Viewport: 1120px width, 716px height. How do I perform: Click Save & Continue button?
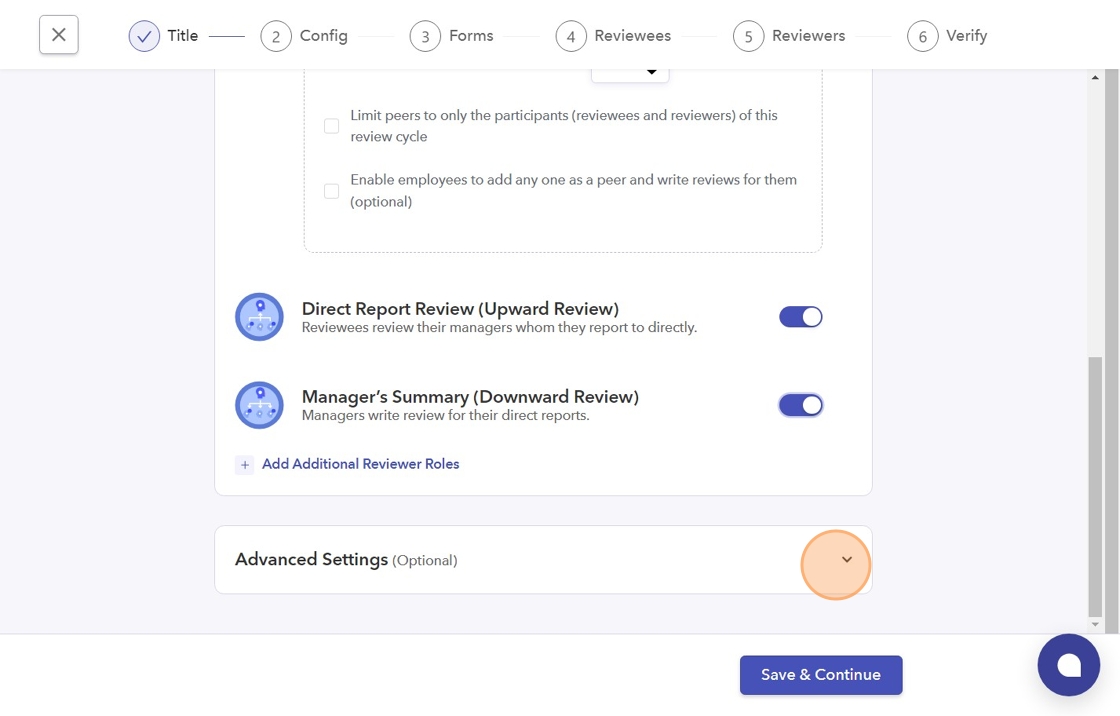click(x=821, y=675)
